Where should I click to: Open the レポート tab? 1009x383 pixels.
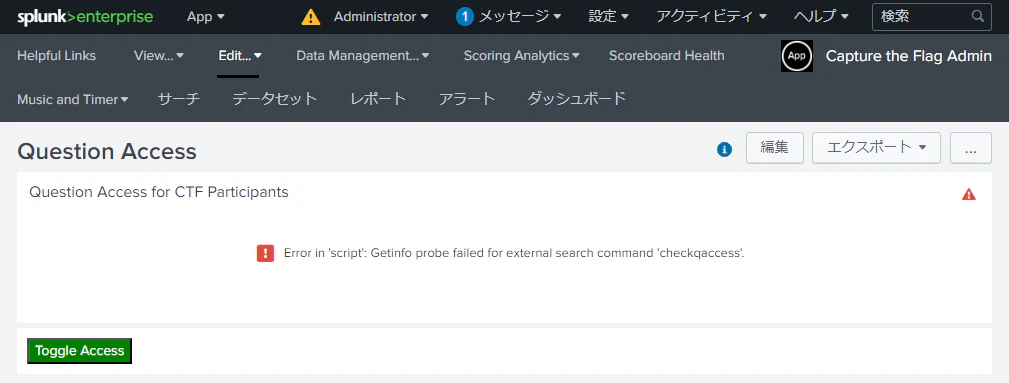click(x=378, y=99)
